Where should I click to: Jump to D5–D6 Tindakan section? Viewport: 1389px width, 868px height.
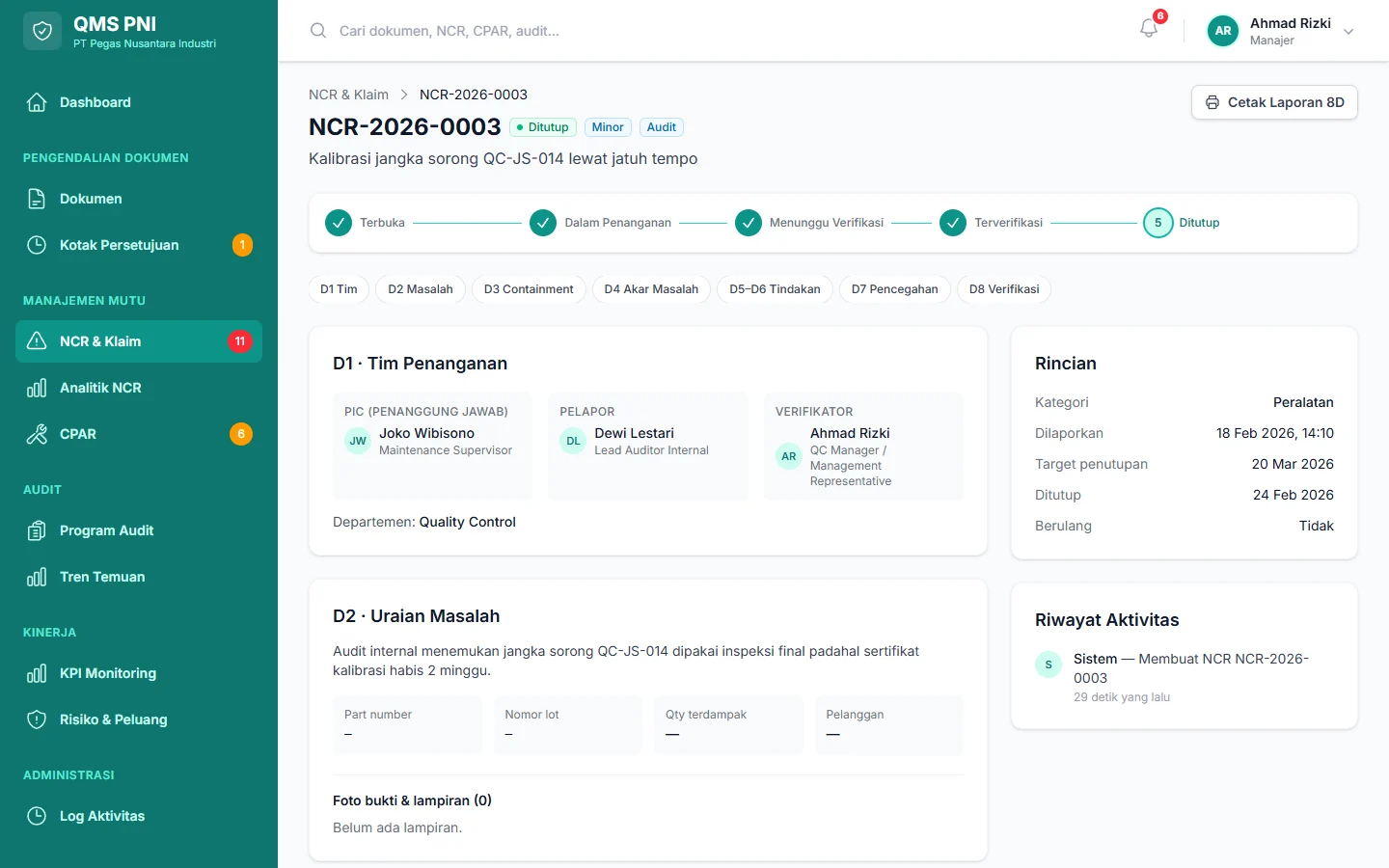point(775,289)
